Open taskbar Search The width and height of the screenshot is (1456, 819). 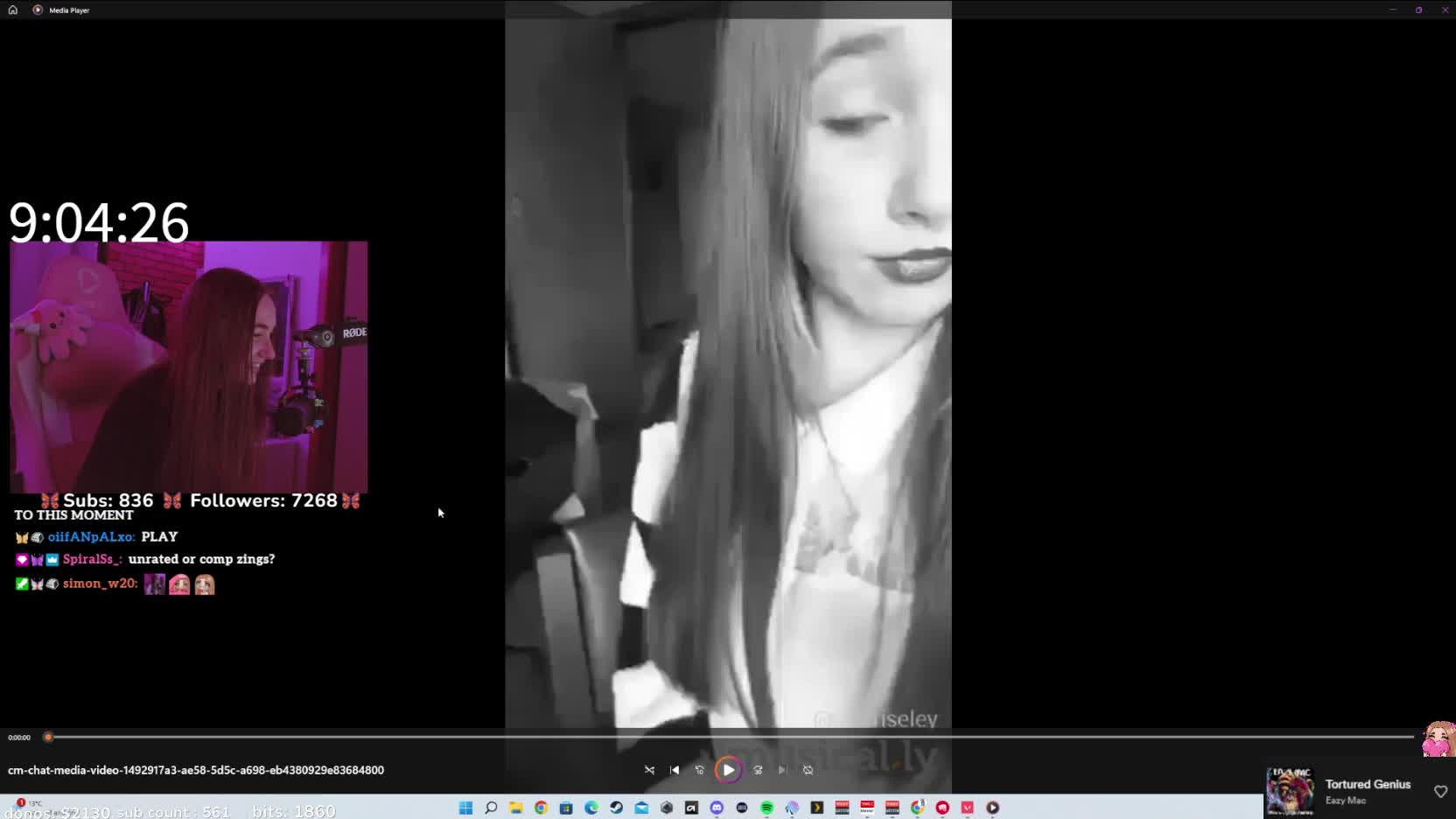click(x=491, y=808)
